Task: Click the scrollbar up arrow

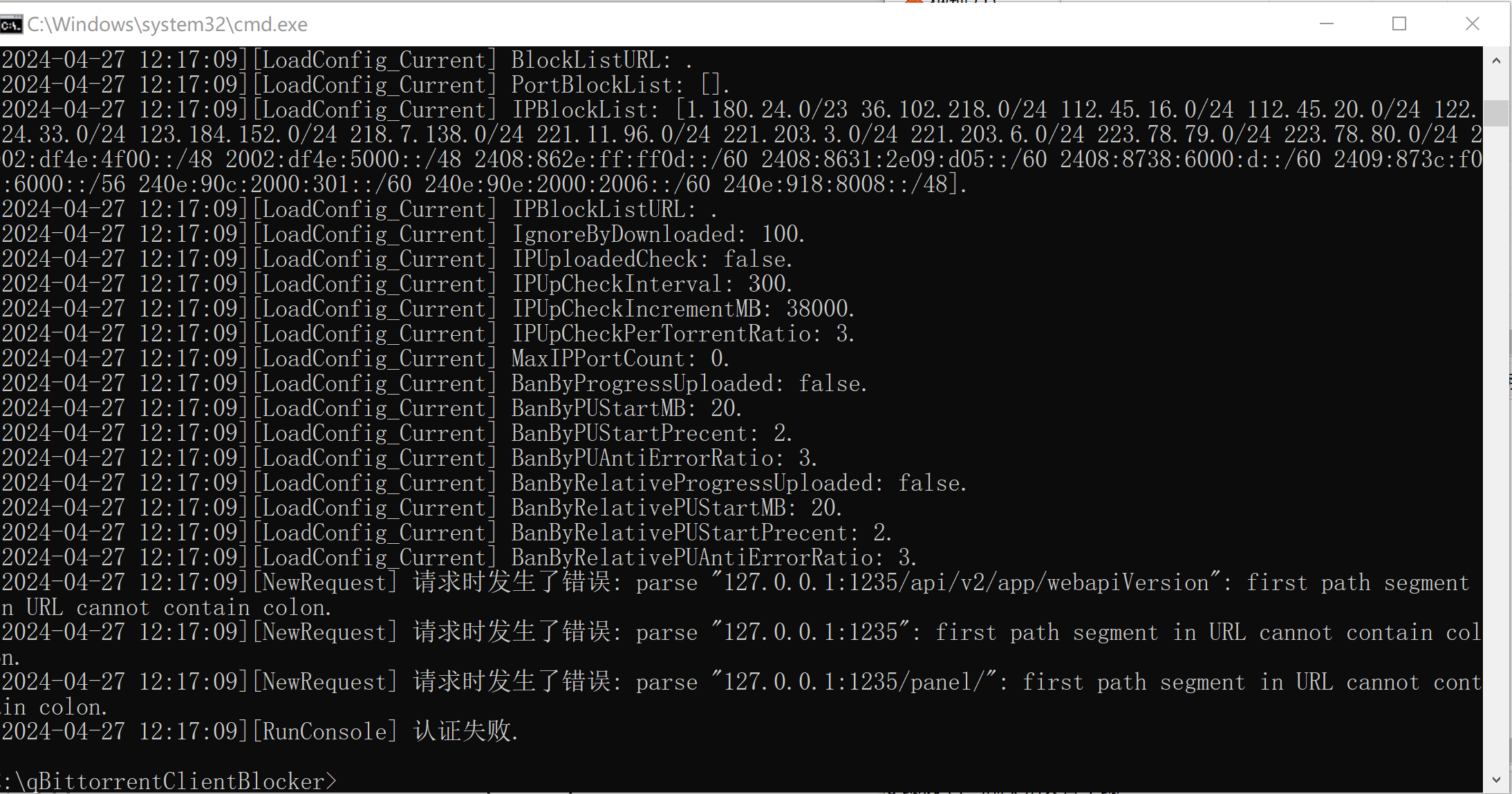Action: pyautogui.click(x=1497, y=61)
